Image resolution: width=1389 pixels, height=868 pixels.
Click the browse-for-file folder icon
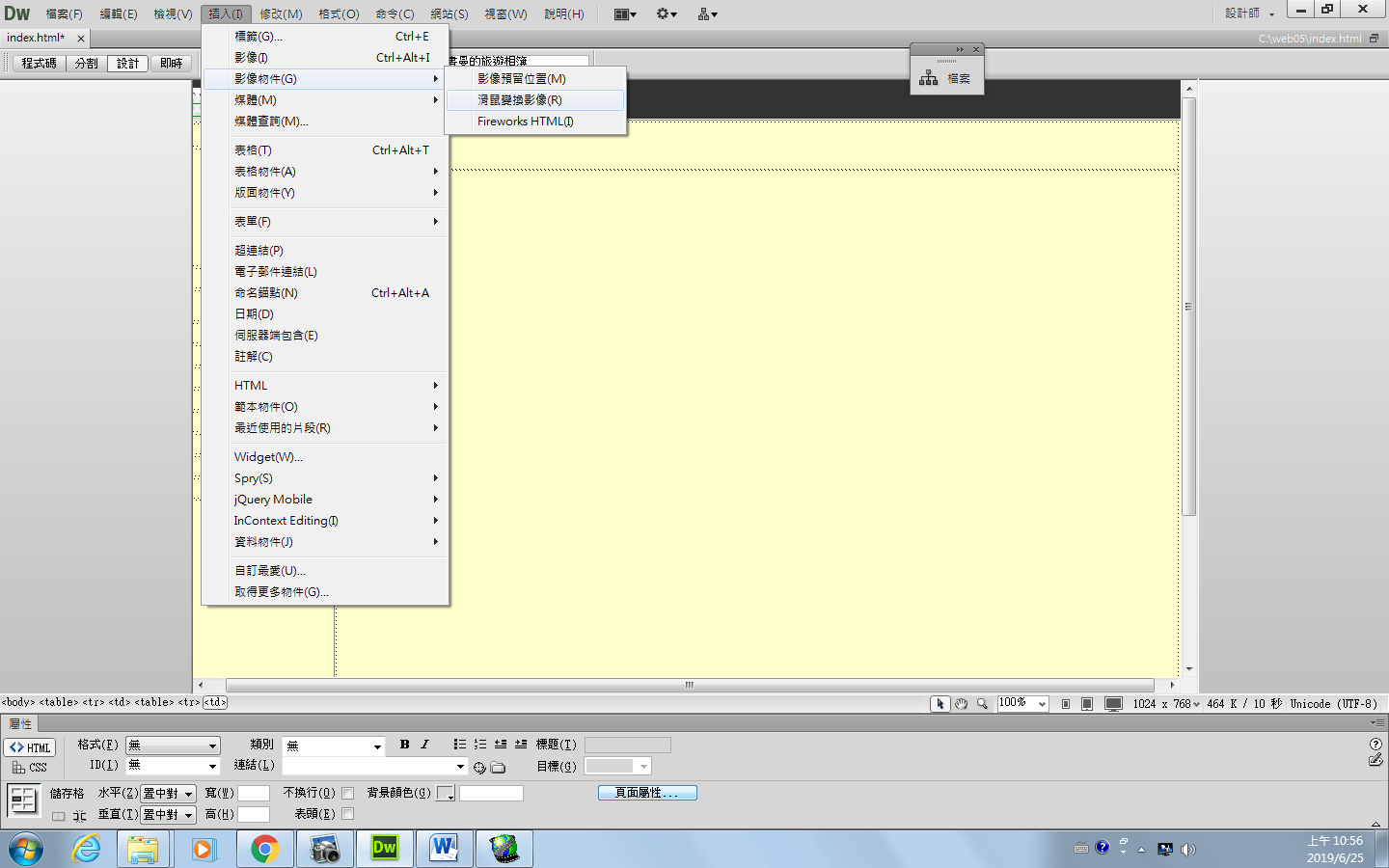tap(498, 768)
